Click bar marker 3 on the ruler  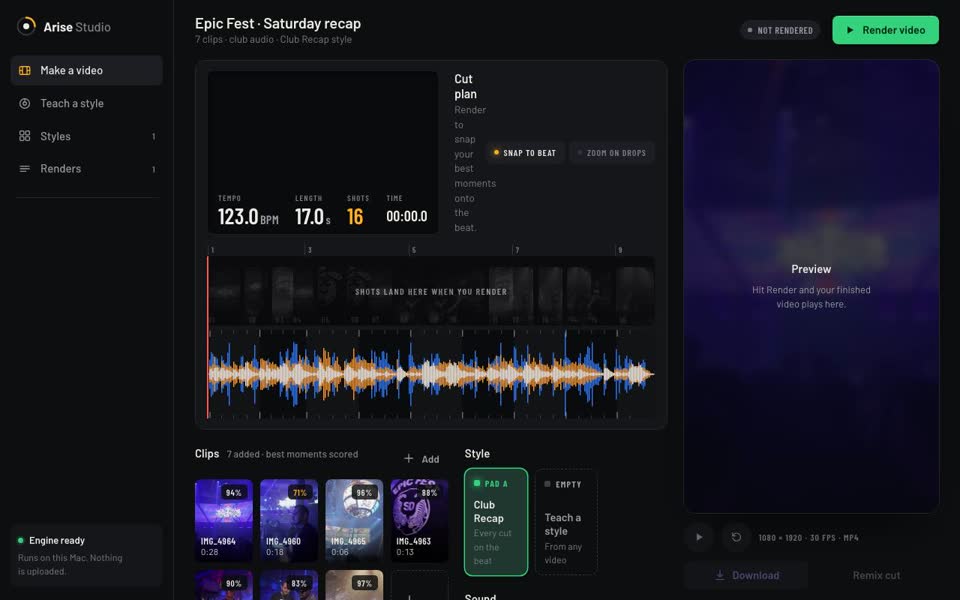[x=309, y=250]
